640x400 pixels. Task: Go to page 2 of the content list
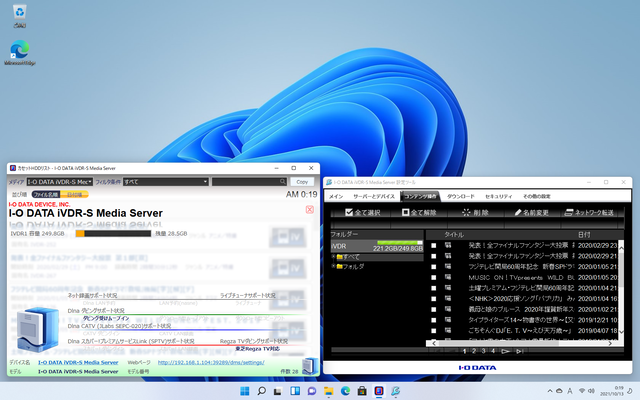click(474, 351)
